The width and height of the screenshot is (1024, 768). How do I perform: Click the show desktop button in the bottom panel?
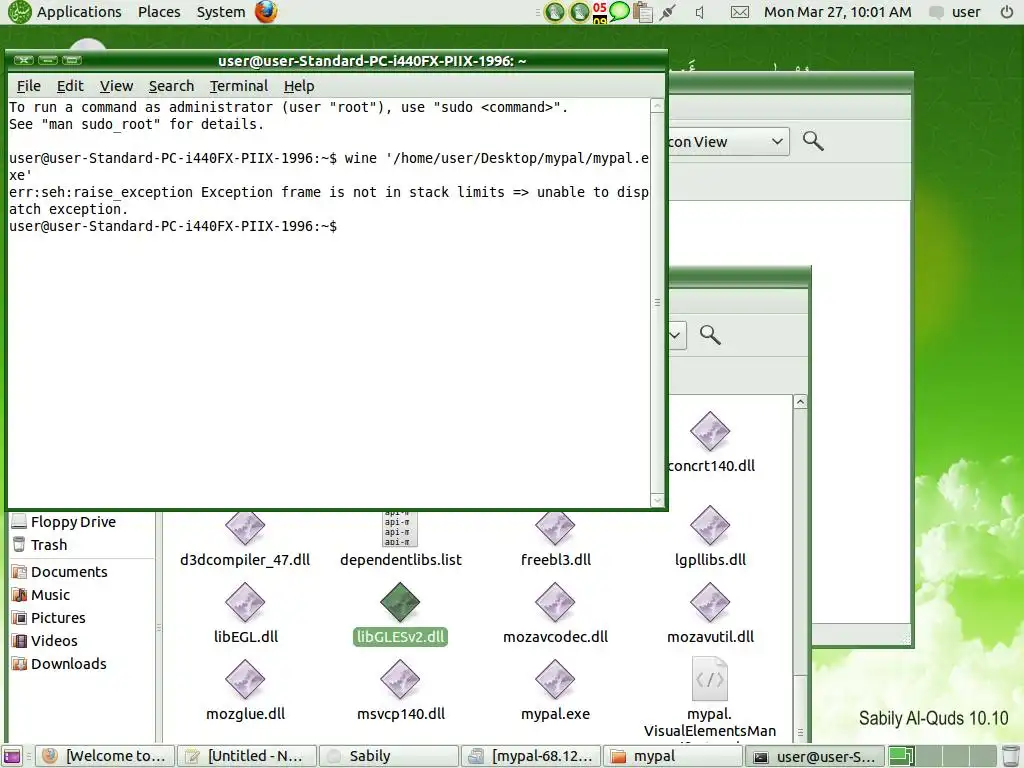(x=12, y=756)
